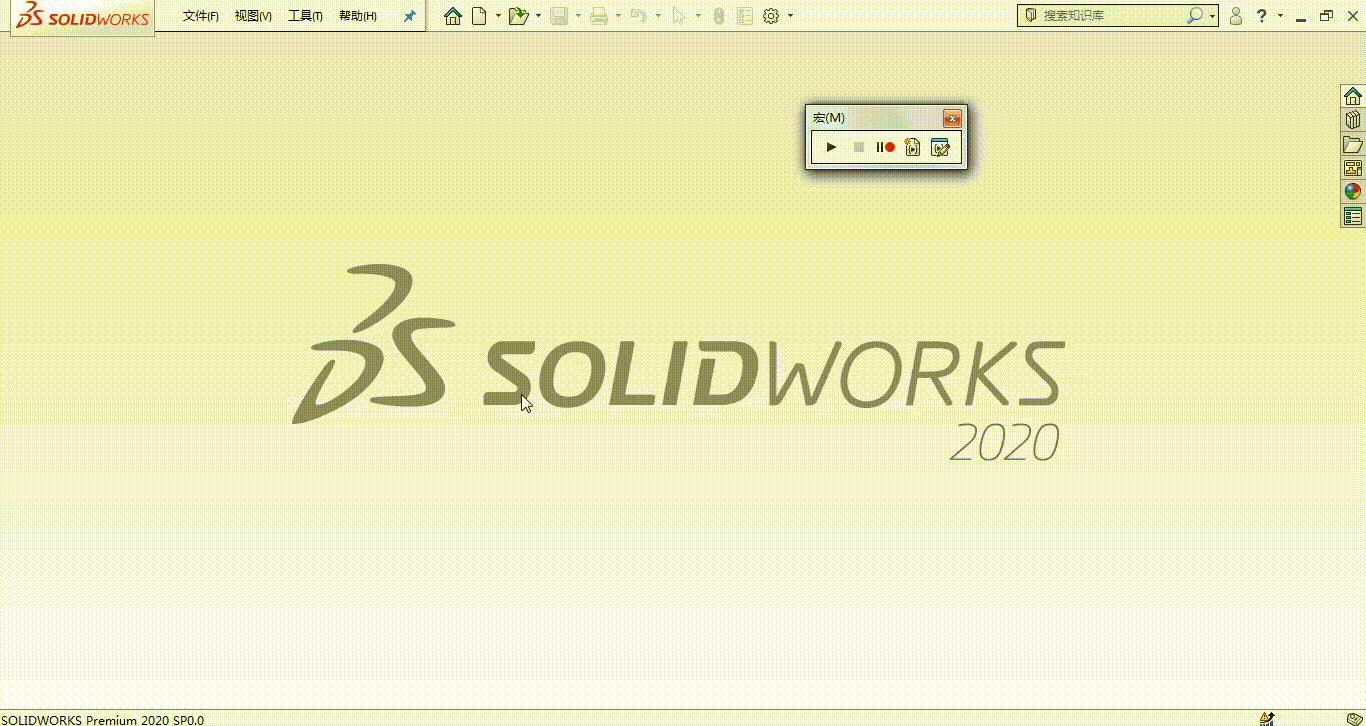
Task: Expand the Select tool dropdown arrow
Action: (x=698, y=16)
